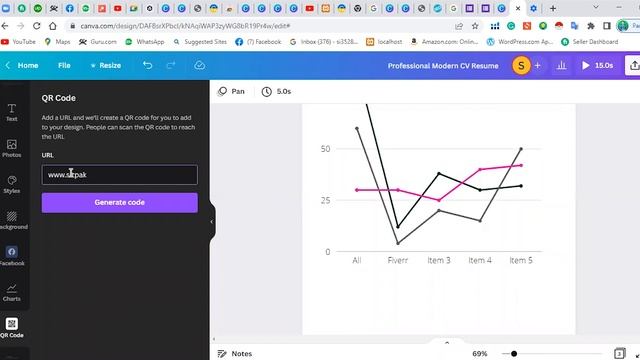Open the Notes panel
The image size is (640, 360).
(x=235, y=353)
